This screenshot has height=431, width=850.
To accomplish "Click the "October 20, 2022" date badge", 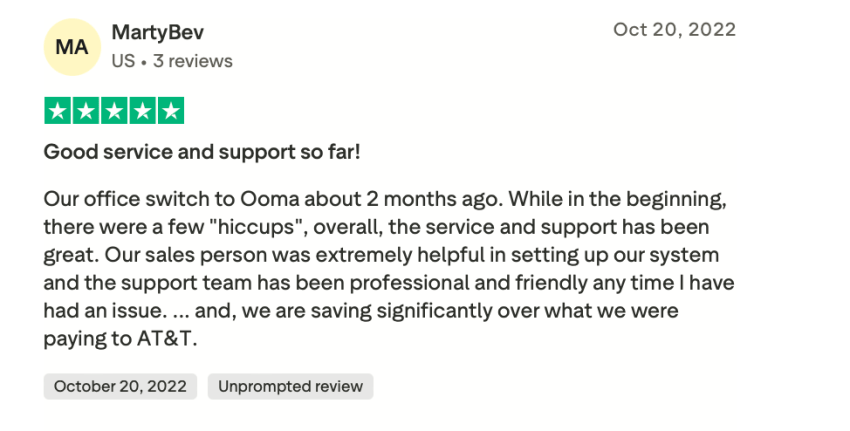I will tap(120, 387).
